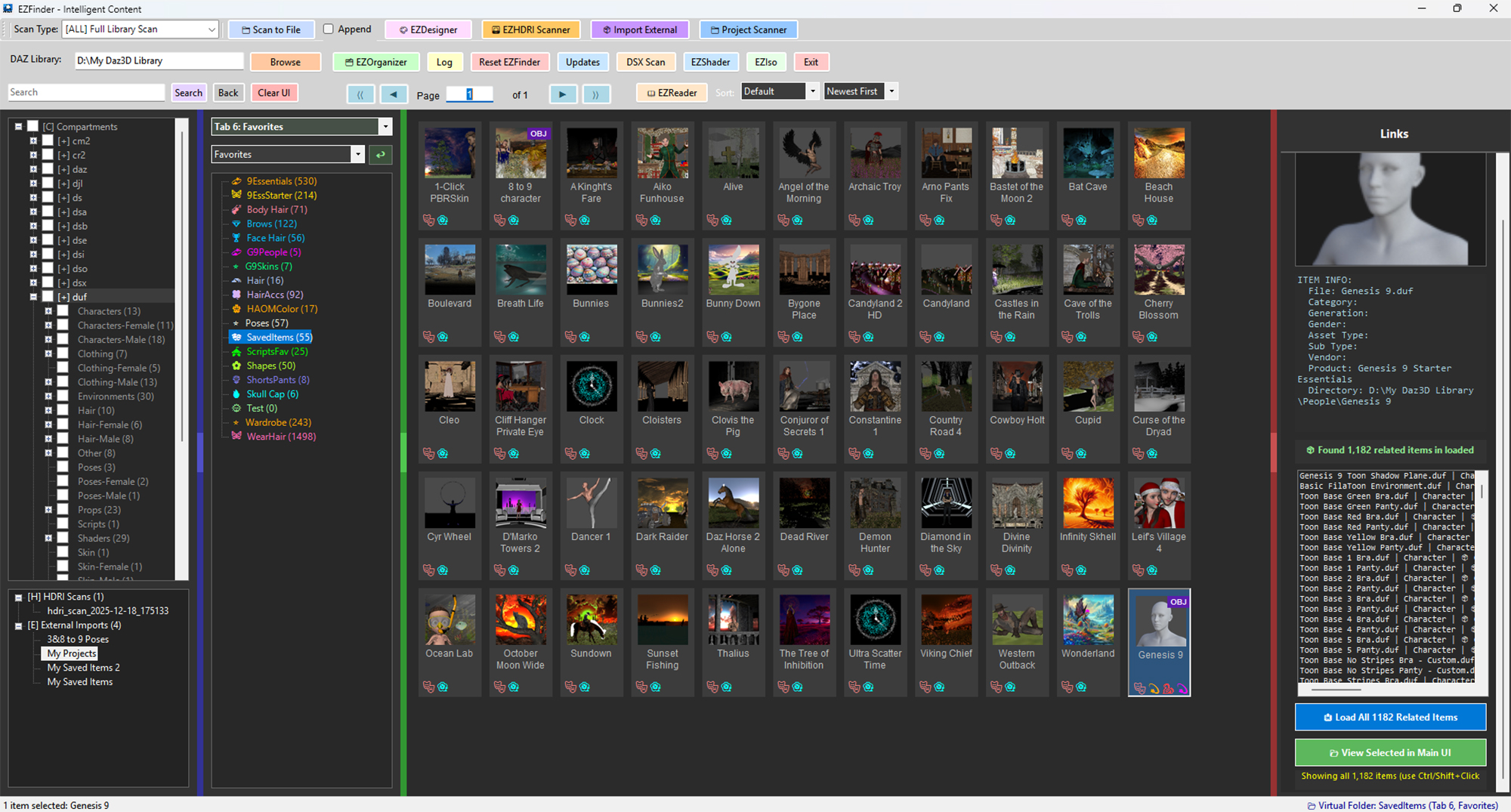1511x812 pixels.
Task: Open the EZHDRI Scanner
Action: pos(530,29)
